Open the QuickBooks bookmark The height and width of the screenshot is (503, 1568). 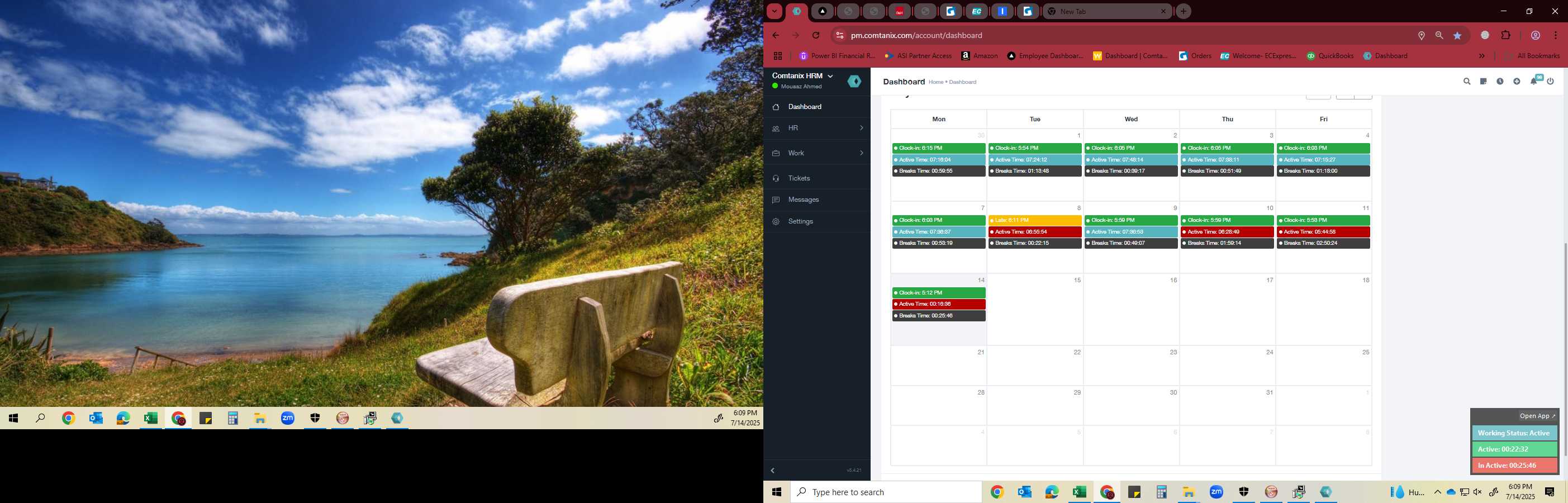[x=1330, y=56]
